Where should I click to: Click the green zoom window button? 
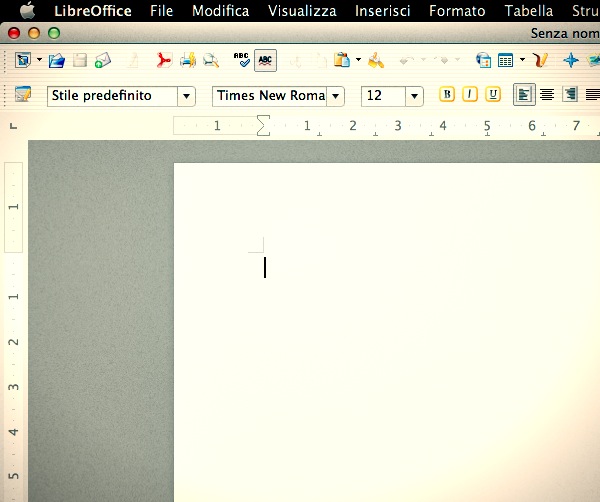tap(54, 33)
